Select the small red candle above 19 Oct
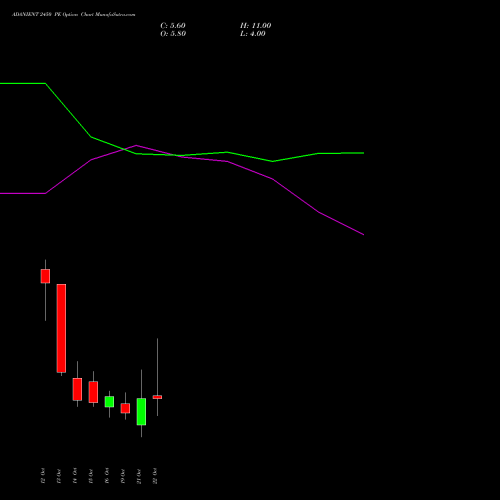This screenshot has width=500, height=500. [125, 408]
